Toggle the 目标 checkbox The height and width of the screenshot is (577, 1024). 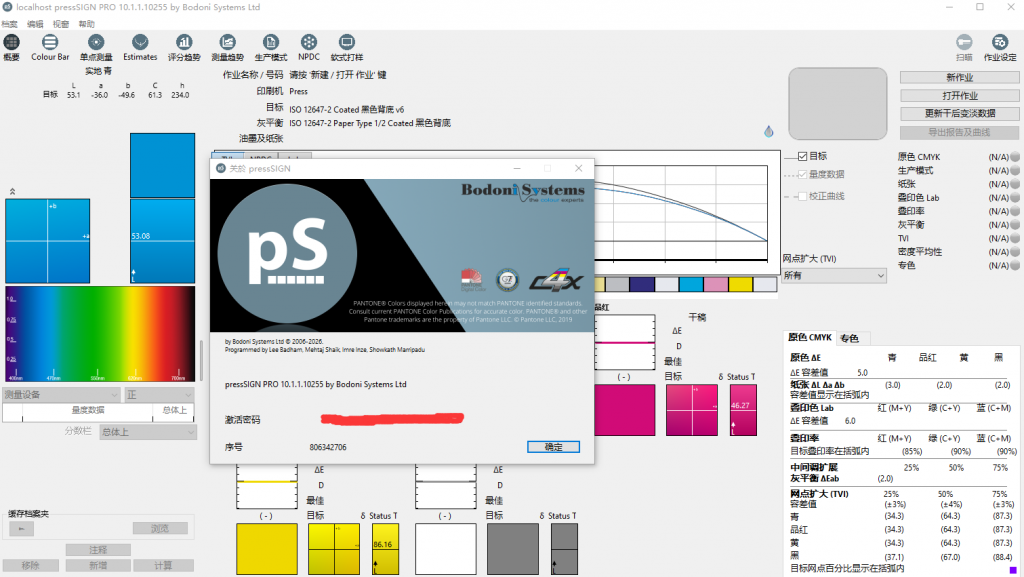pyautogui.click(x=803, y=157)
